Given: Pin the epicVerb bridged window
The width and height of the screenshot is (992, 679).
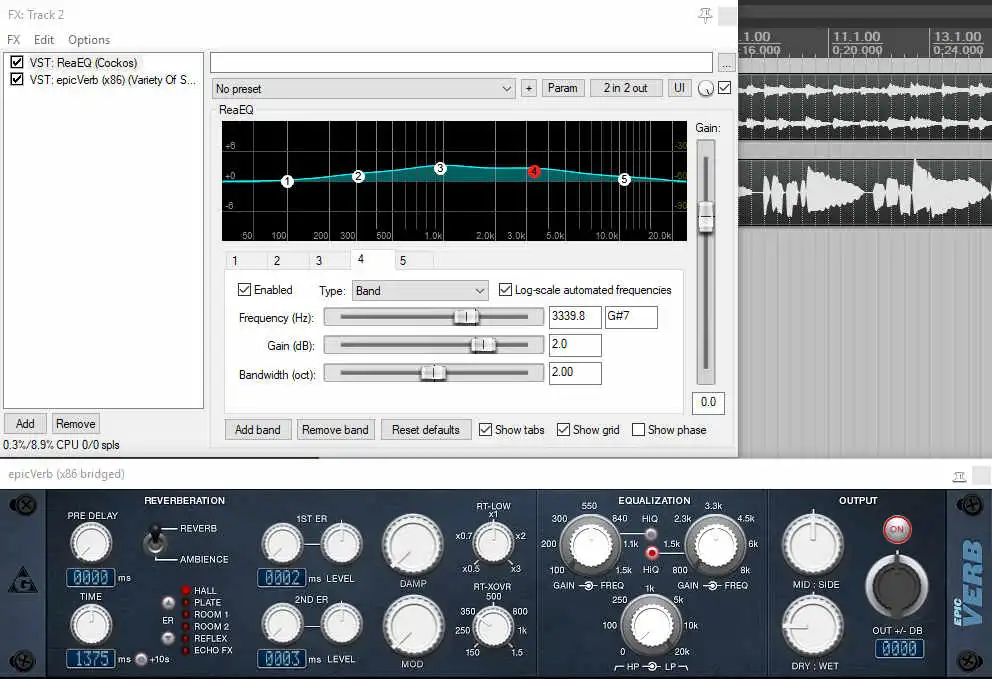Looking at the screenshot, I should (959, 476).
